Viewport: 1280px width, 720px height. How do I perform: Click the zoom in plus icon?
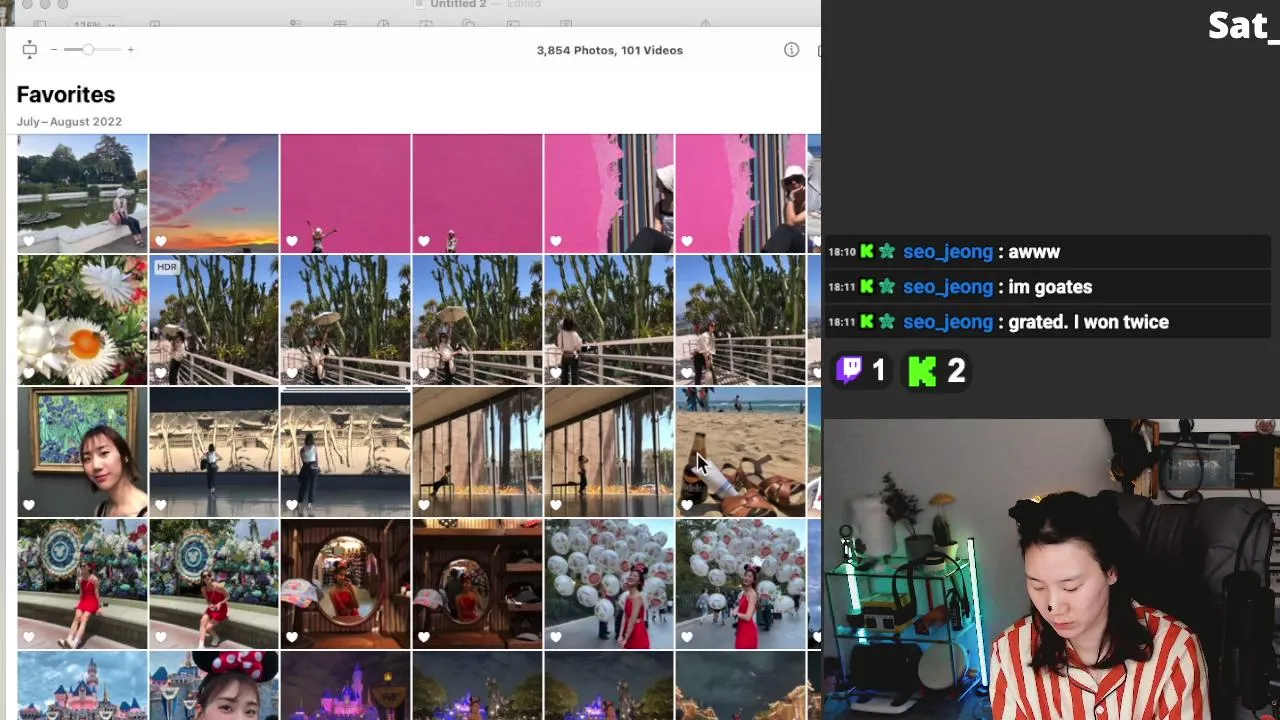pos(130,50)
